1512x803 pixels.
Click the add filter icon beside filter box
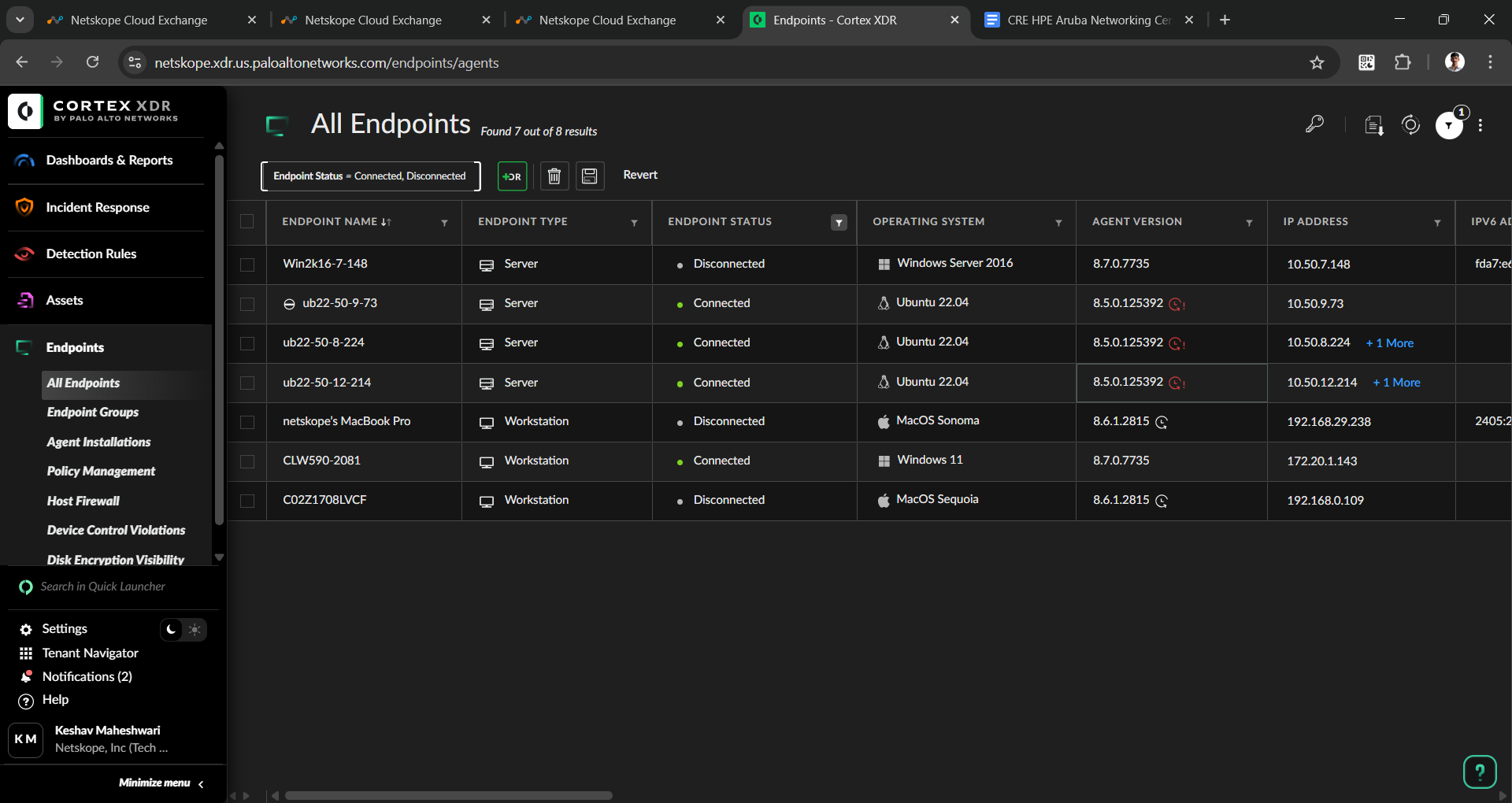tap(512, 176)
